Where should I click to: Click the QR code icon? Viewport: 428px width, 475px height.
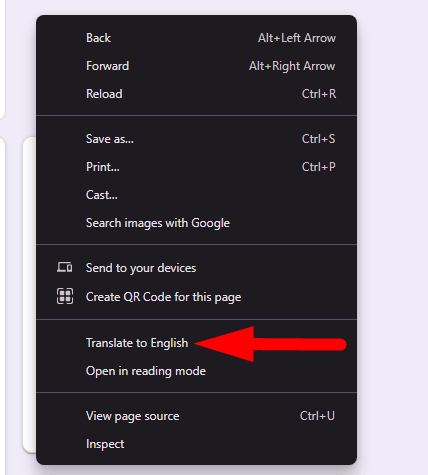point(65,296)
